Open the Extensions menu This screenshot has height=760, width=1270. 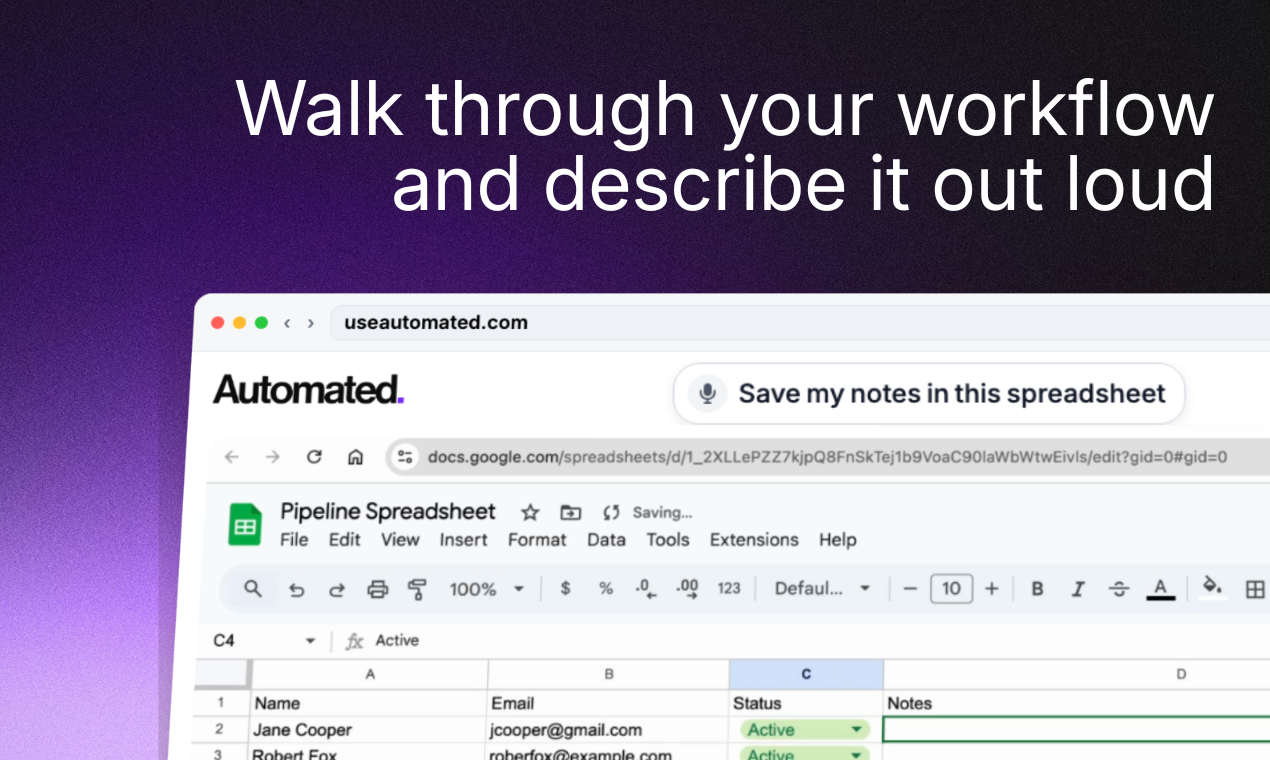[x=753, y=539]
